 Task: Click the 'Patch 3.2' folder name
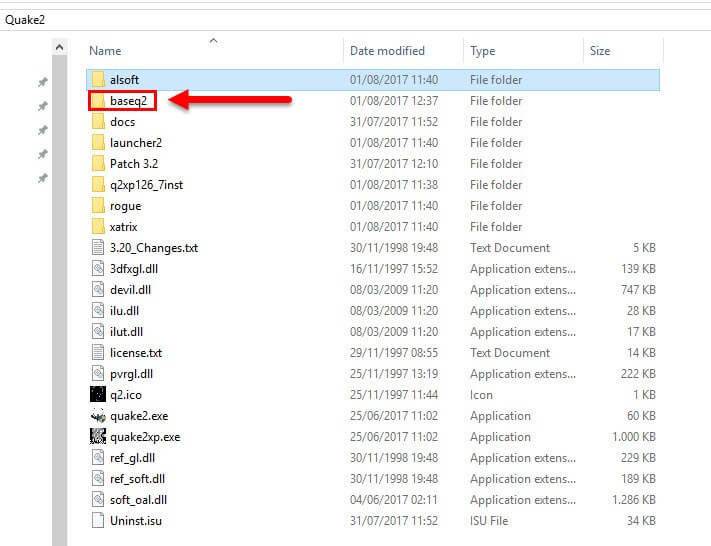134,164
